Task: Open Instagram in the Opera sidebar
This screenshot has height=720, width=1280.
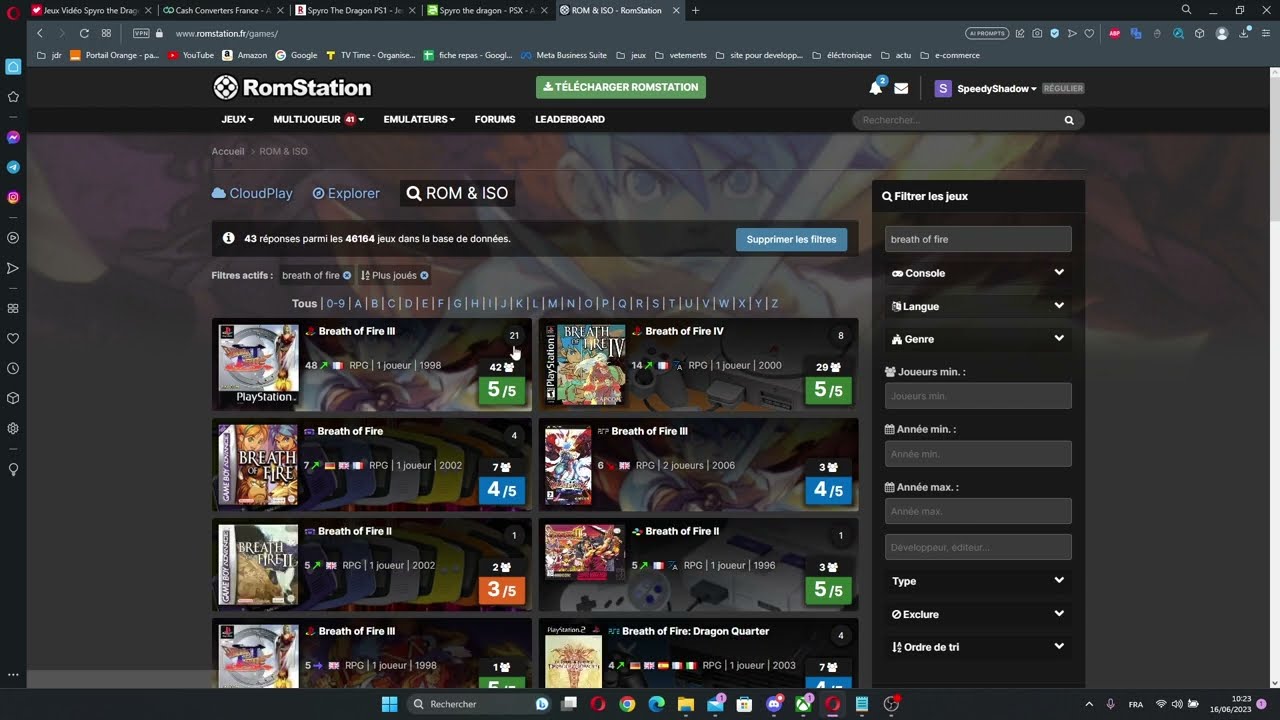Action: click(x=13, y=197)
